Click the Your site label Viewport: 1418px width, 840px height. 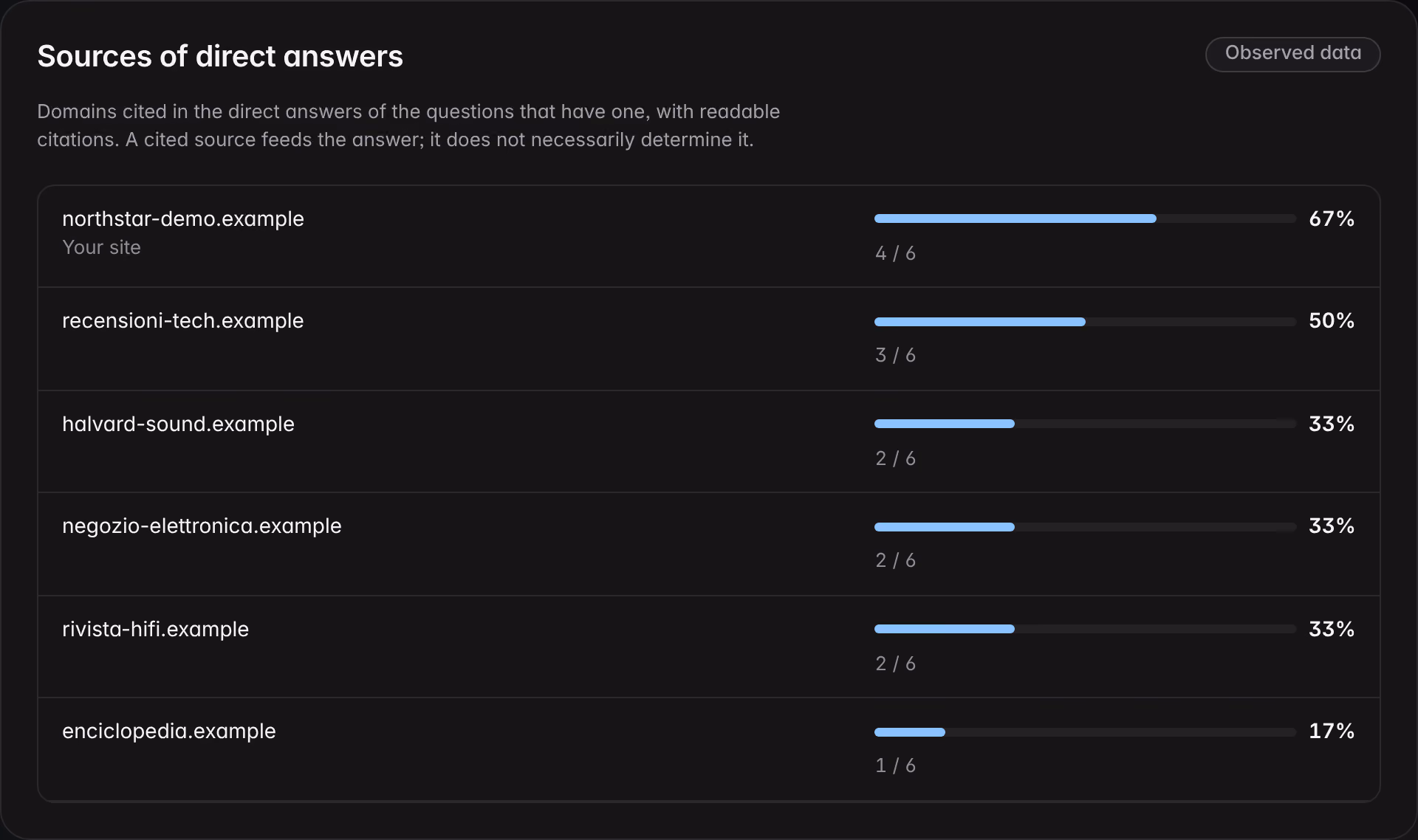coord(101,247)
